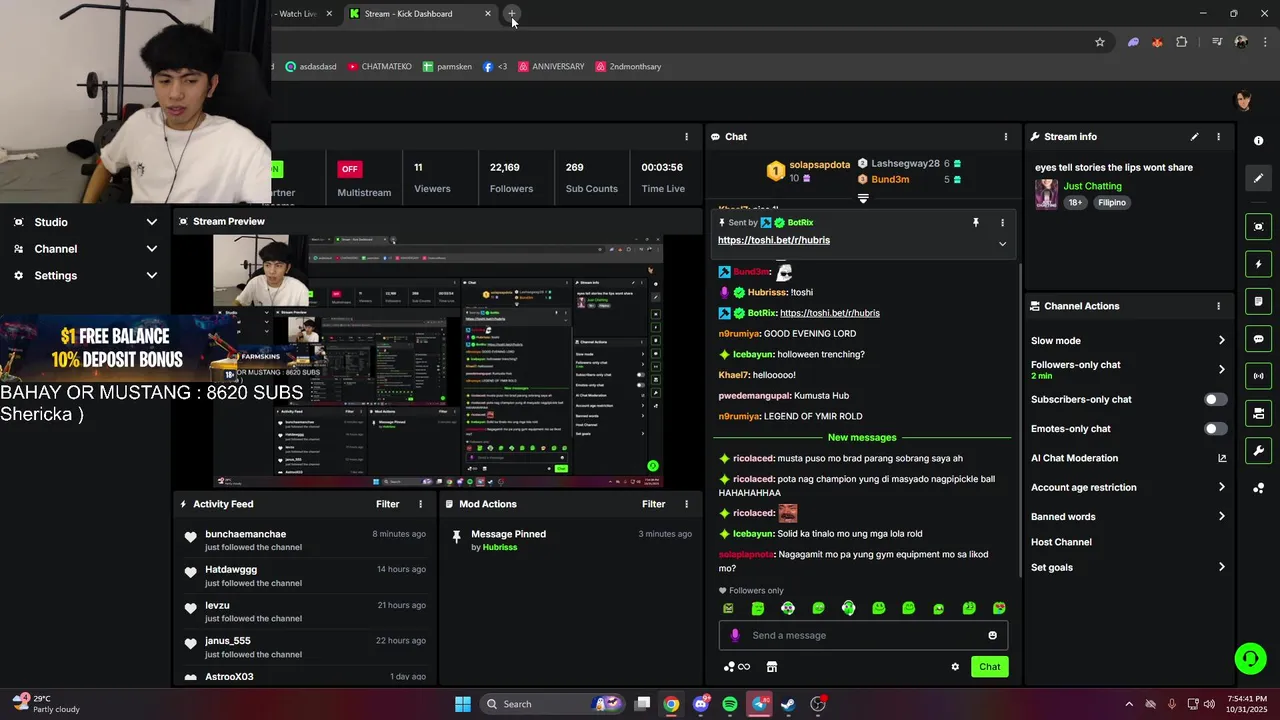Screen dimensions: 1280x720
Task: Toggle Mod Actions note icon in right sidebar
Action: 1259,301
